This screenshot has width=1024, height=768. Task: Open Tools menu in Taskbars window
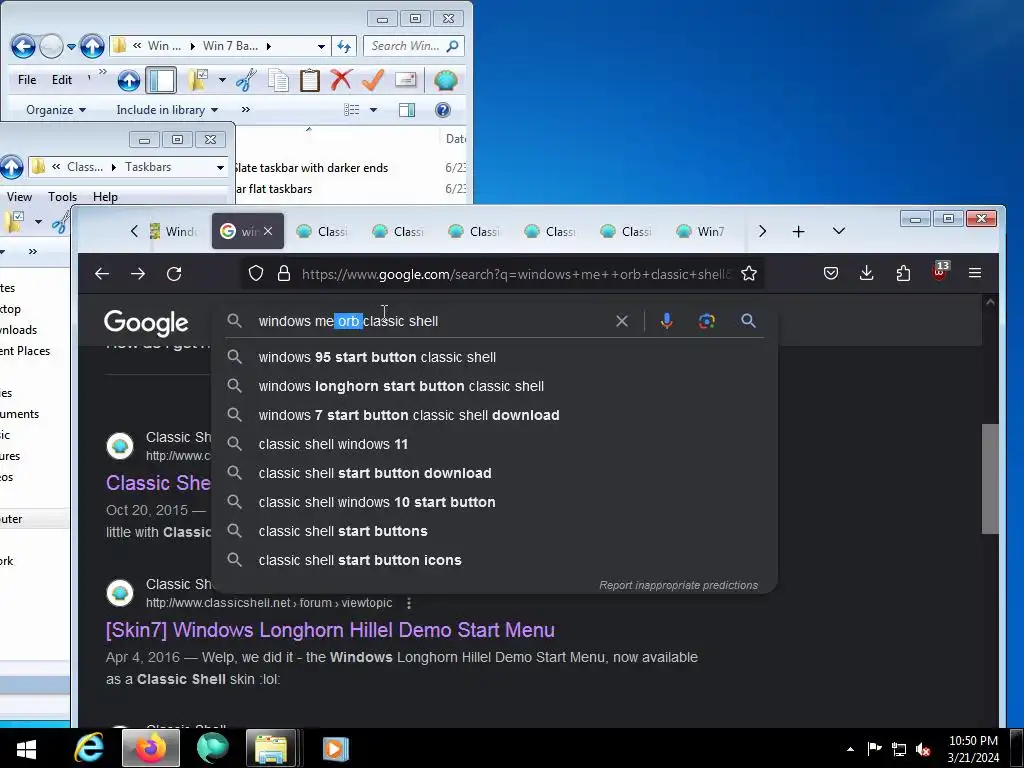click(x=62, y=197)
